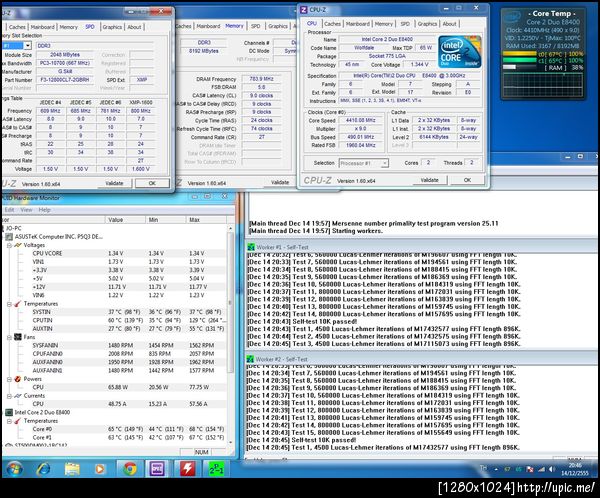Click the Core Temp core 1 load bar

(519, 60)
